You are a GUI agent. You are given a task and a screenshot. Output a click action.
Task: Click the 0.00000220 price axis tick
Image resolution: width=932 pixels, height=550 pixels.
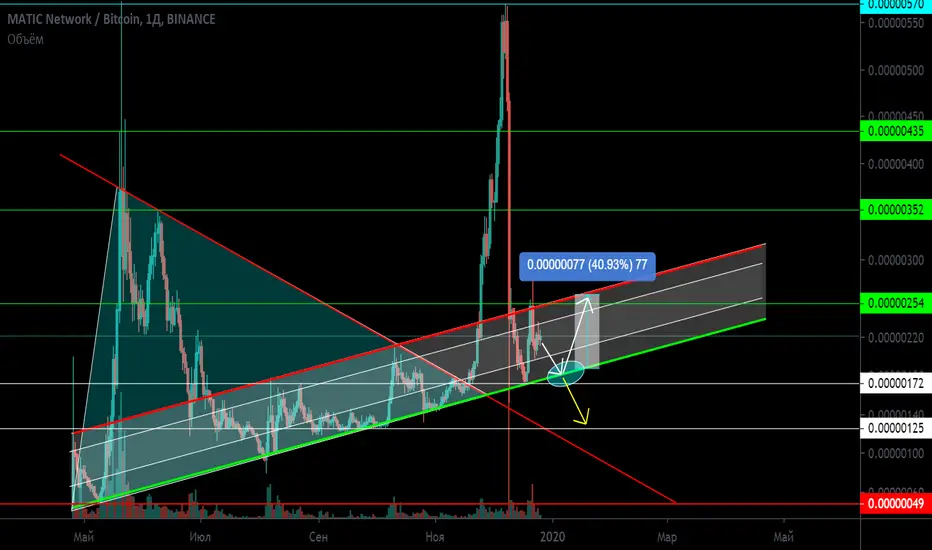coord(896,337)
